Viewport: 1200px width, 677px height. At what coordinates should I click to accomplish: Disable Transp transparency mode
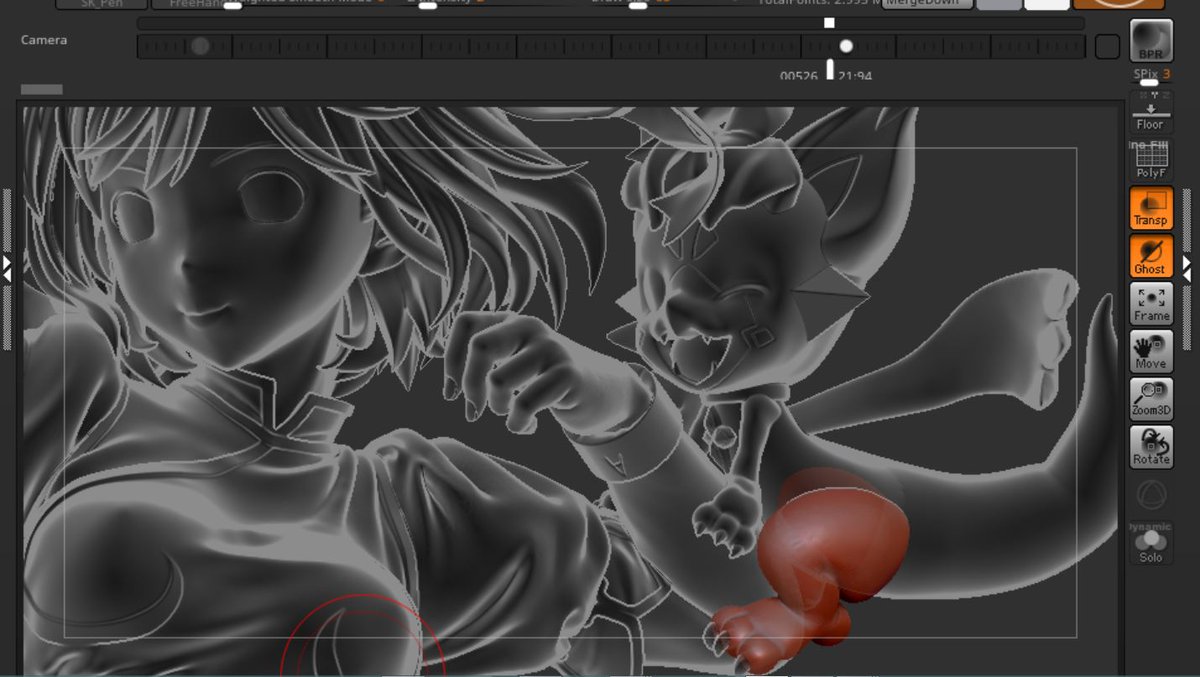pyautogui.click(x=1151, y=208)
